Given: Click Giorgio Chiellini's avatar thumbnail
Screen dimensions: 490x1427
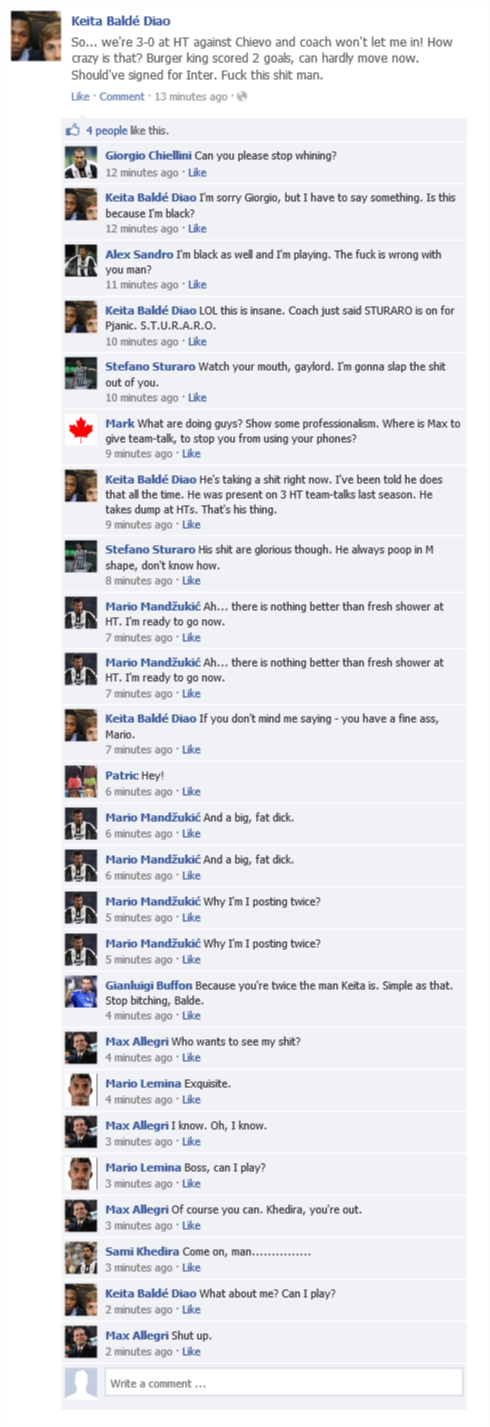Looking at the screenshot, I should click(x=81, y=164).
